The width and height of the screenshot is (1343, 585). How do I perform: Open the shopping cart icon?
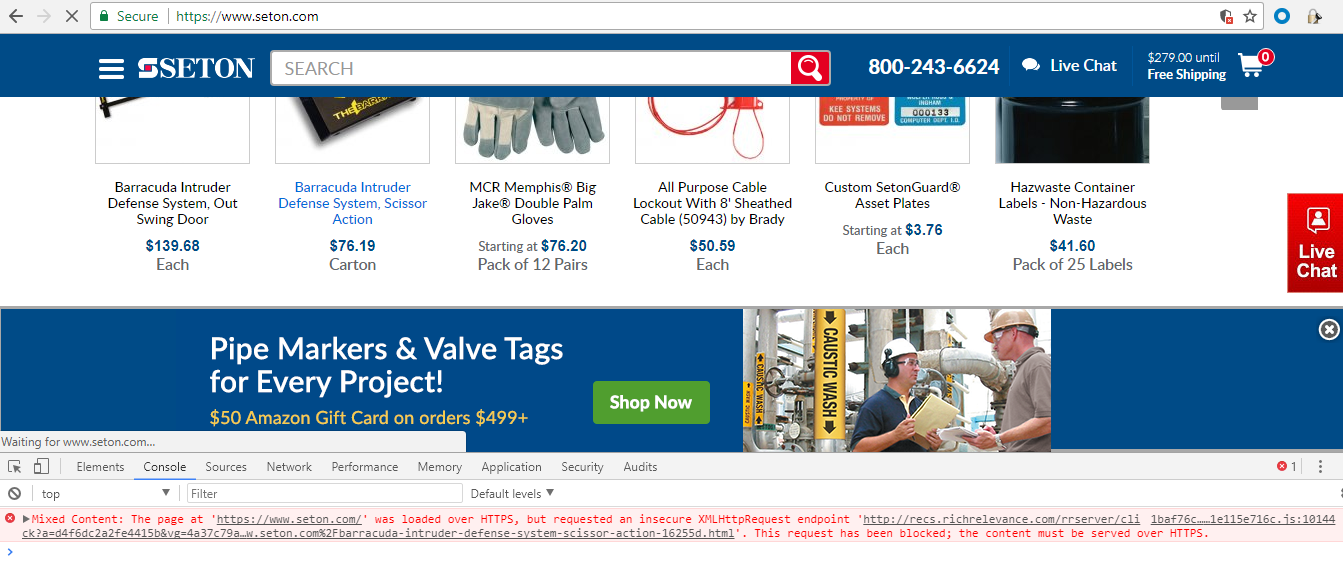[x=1250, y=66]
